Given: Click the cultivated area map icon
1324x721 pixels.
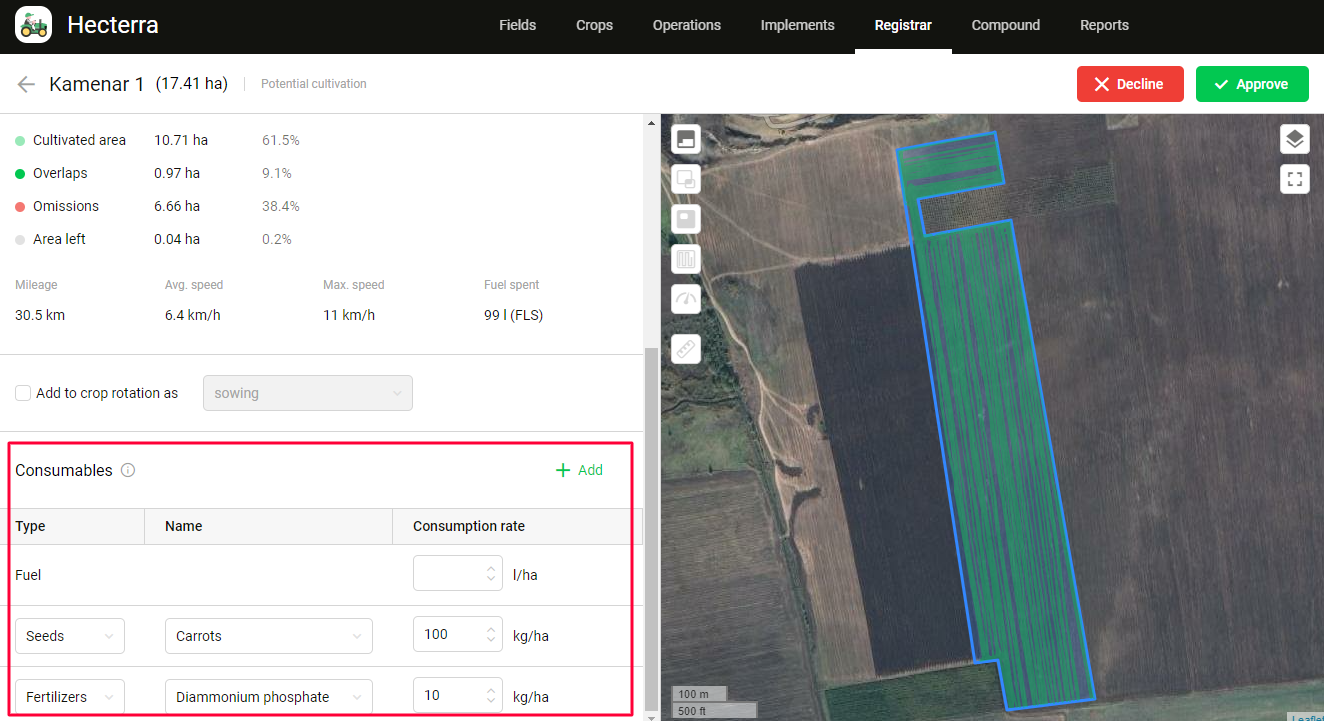Looking at the screenshot, I should 686,139.
